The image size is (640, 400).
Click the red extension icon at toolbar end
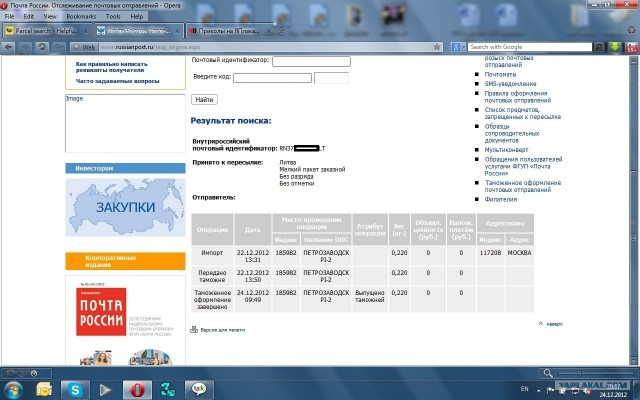coord(632,47)
